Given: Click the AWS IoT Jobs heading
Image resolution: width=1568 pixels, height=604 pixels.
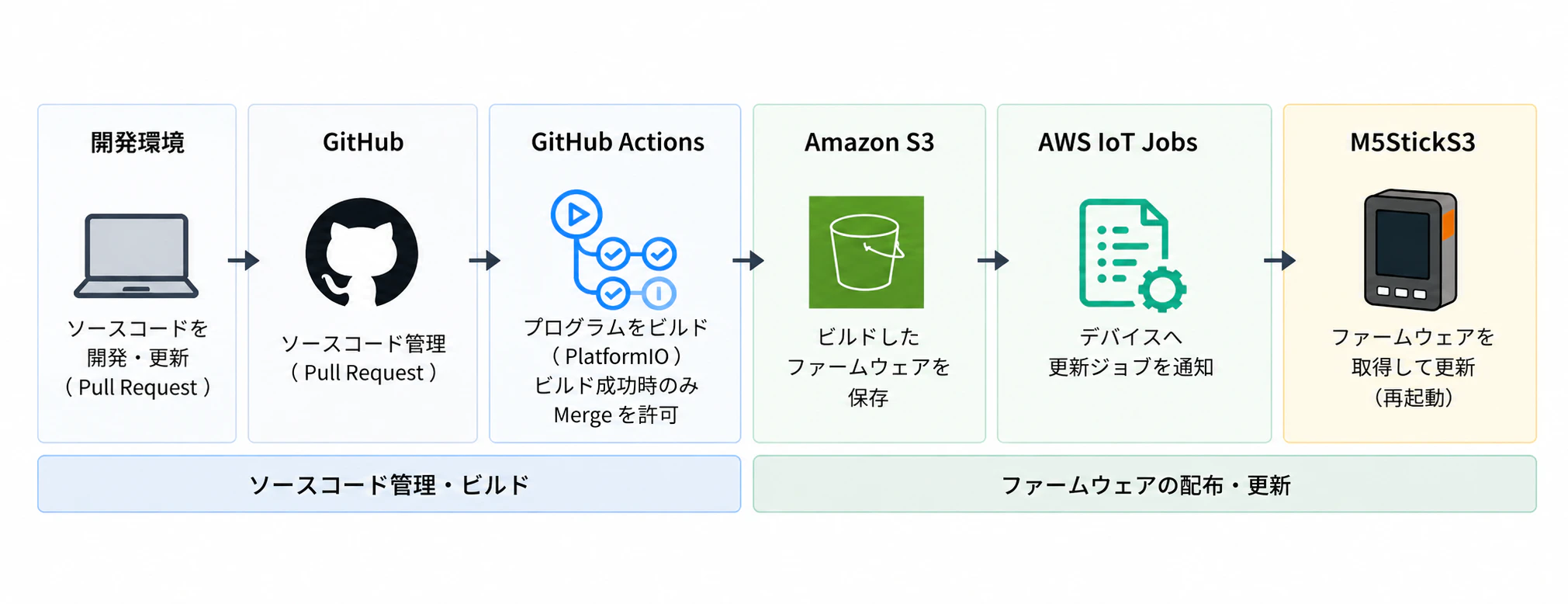Looking at the screenshot, I should coord(1118,142).
